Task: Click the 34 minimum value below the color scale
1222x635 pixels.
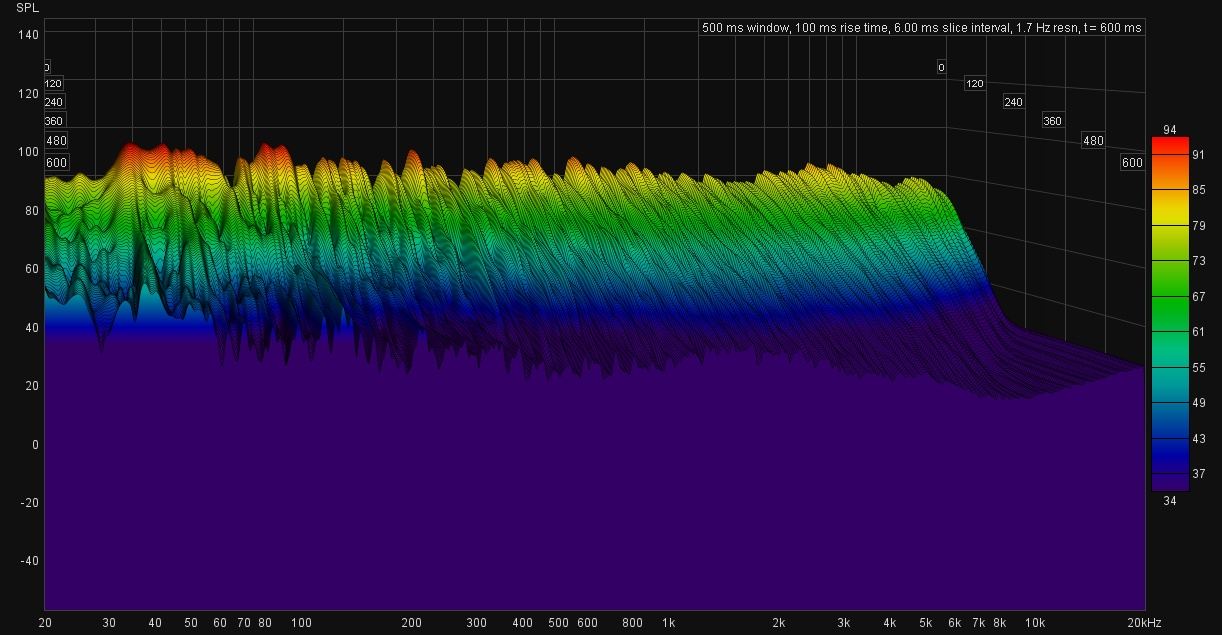Action: (1170, 501)
